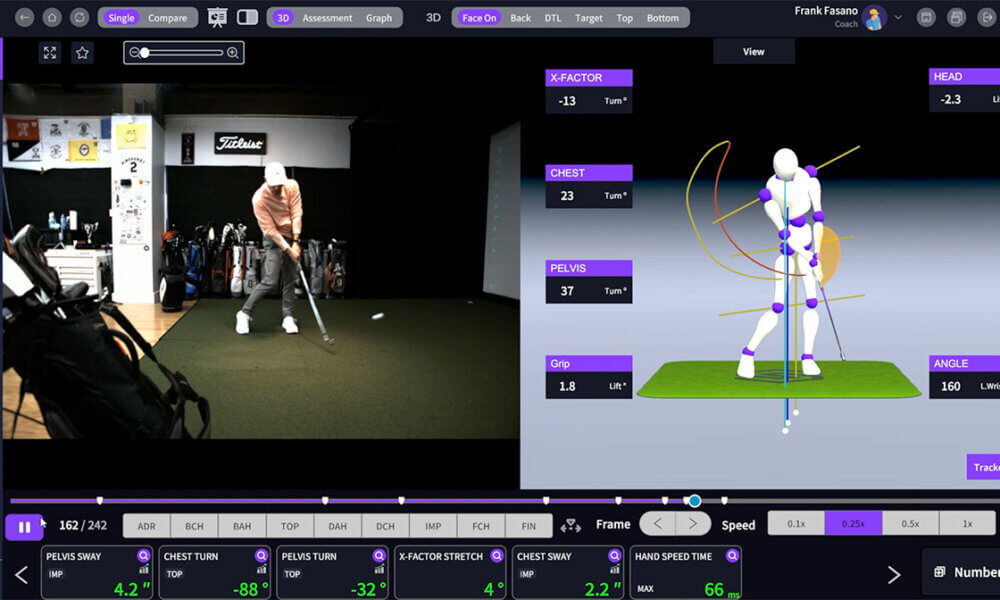Select the fullscreen icon above the video
The image size is (1000, 600).
(49, 52)
